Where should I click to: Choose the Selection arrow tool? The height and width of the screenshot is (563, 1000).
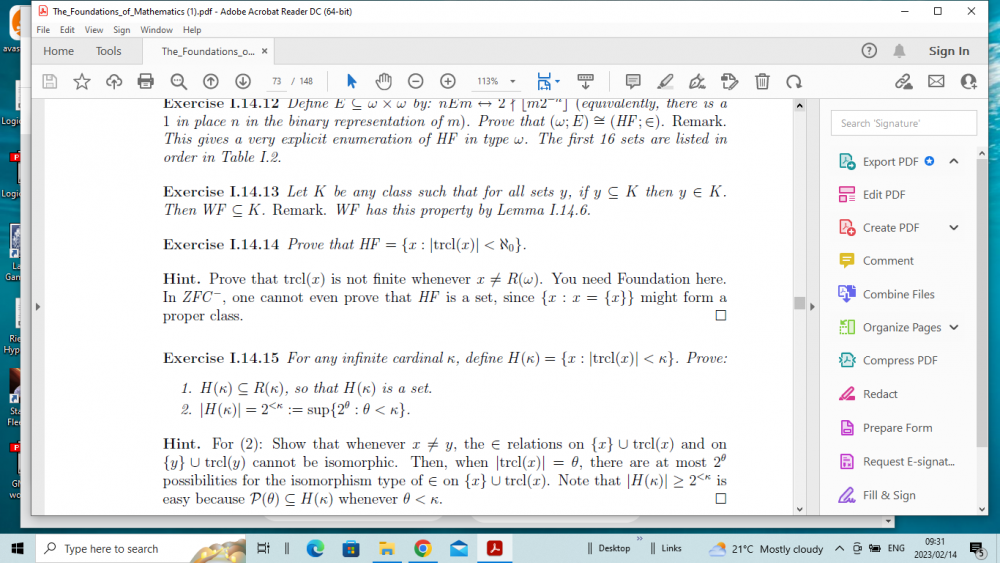(x=351, y=81)
